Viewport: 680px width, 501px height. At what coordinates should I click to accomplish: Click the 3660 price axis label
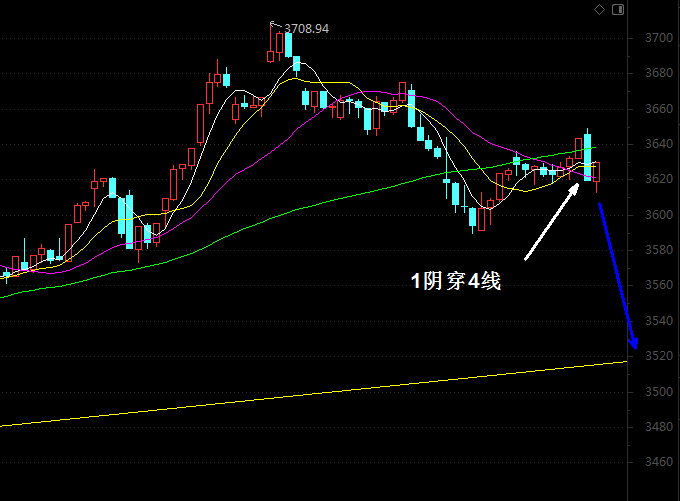pyautogui.click(x=659, y=108)
